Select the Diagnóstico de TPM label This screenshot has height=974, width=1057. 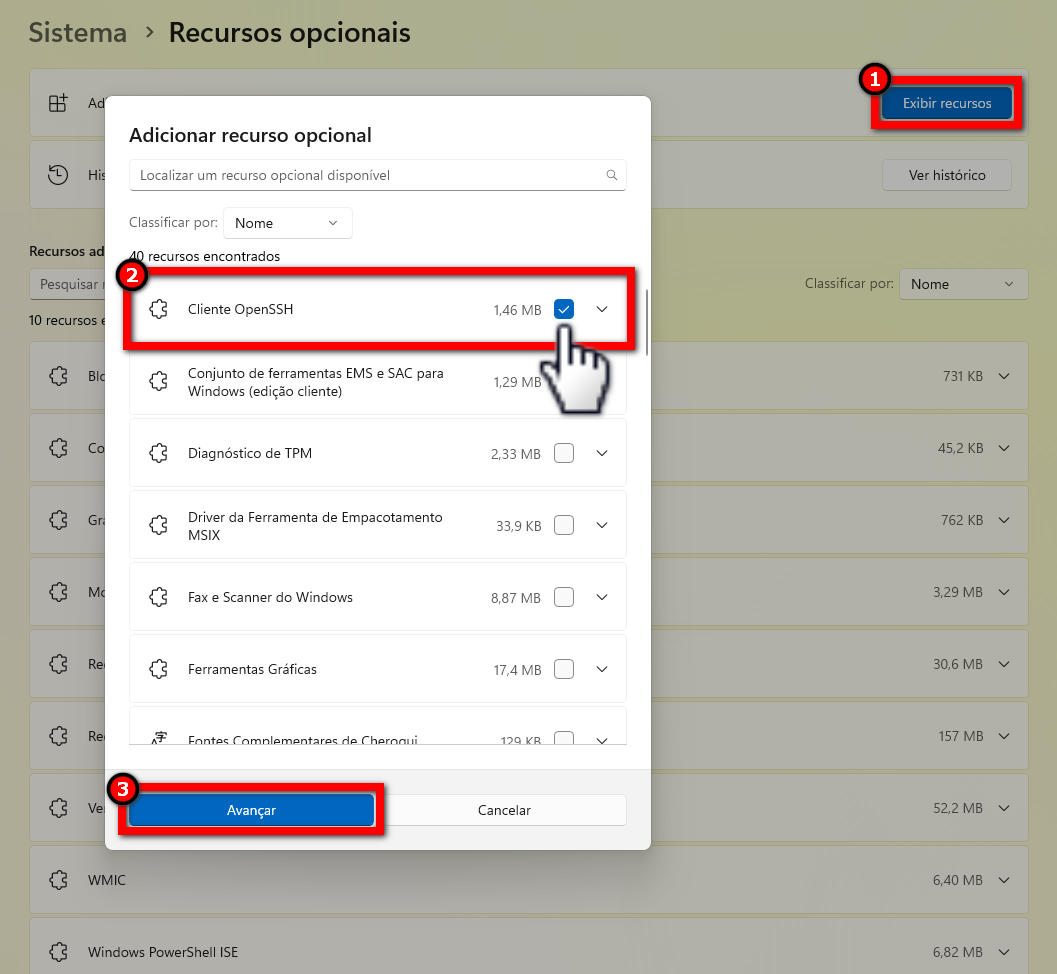[250, 453]
